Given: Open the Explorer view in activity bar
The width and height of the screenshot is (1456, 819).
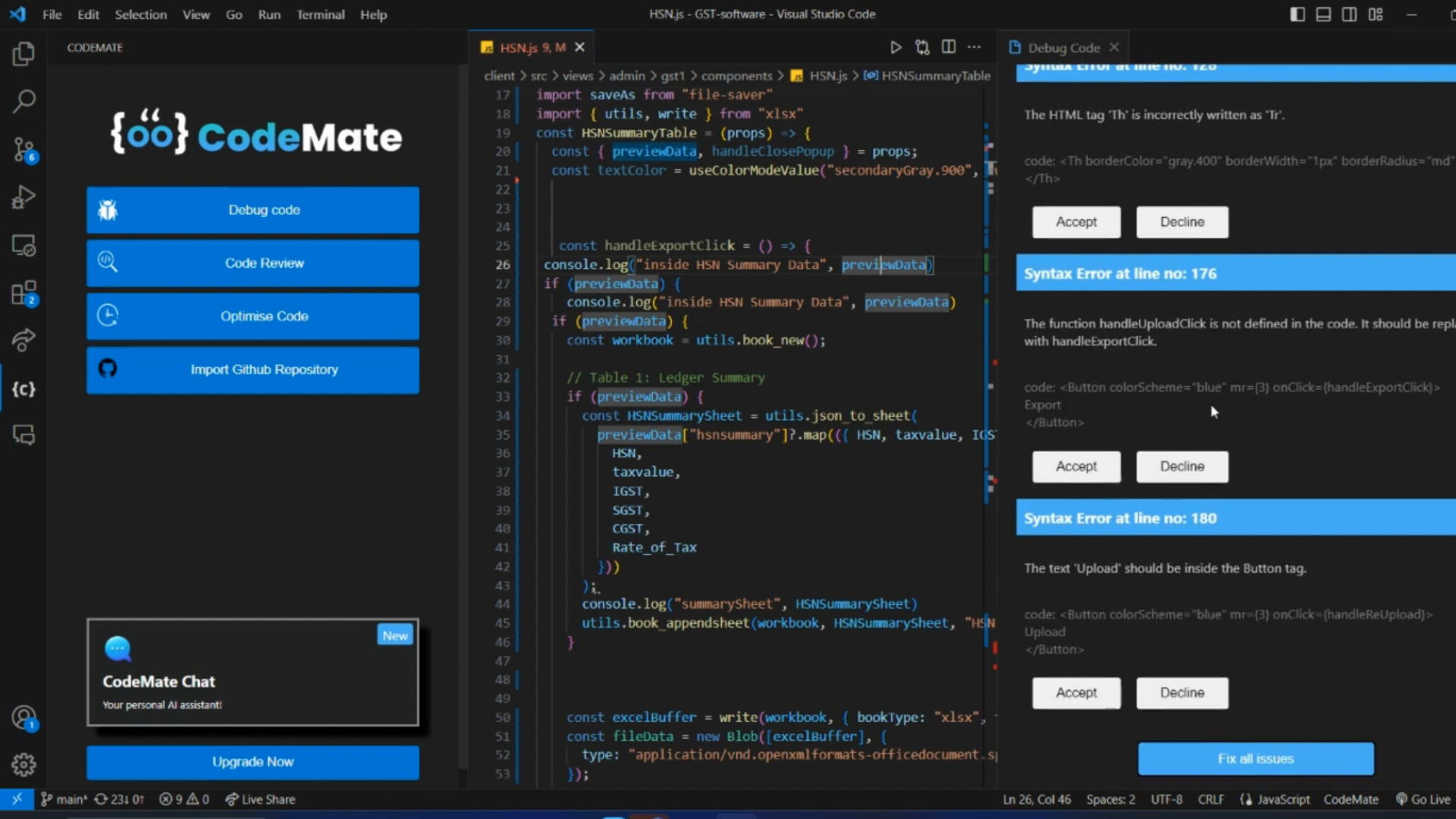Looking at the screenshot, I should tap(24, 54).
